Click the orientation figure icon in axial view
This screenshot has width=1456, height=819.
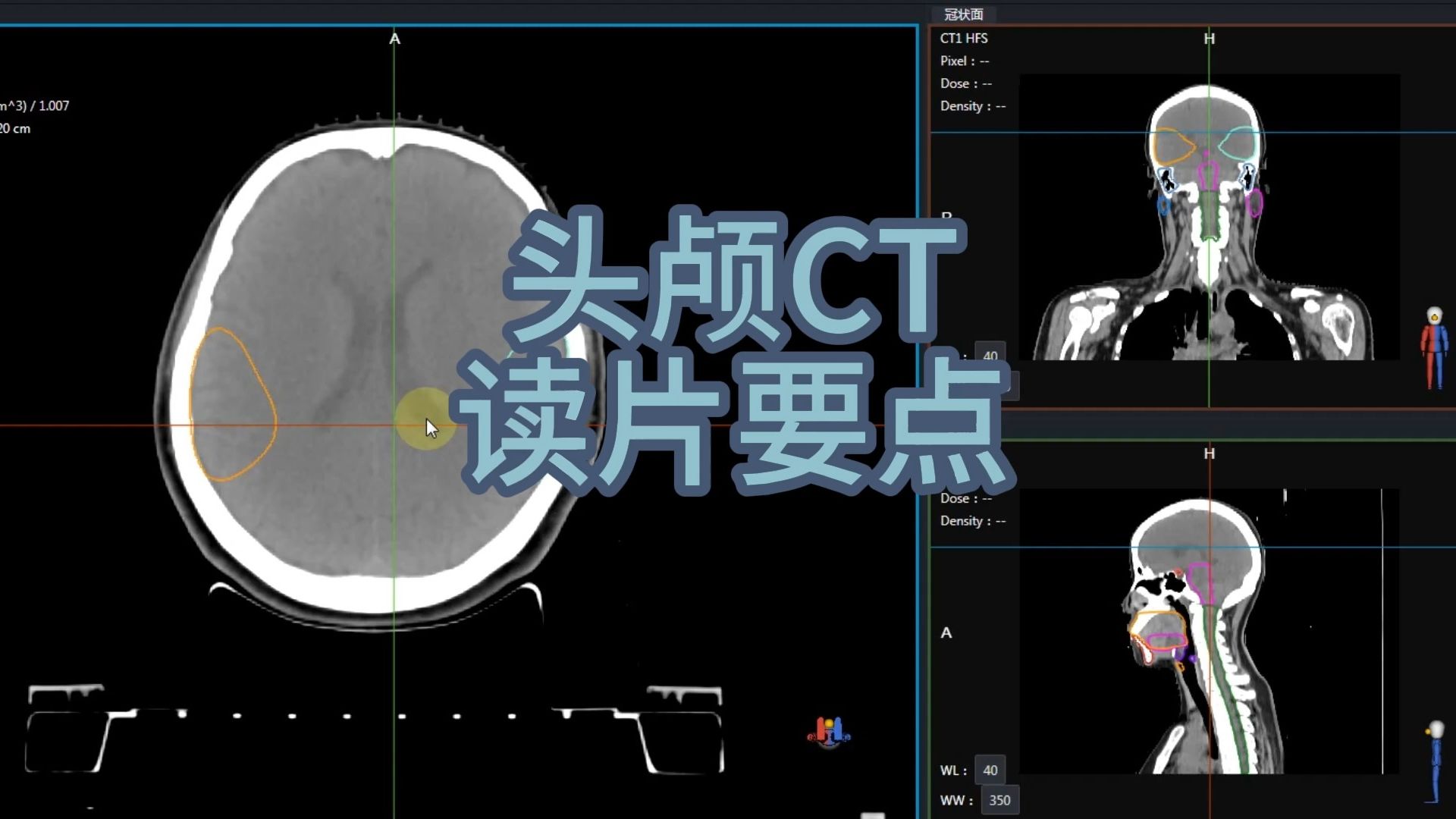829,732
